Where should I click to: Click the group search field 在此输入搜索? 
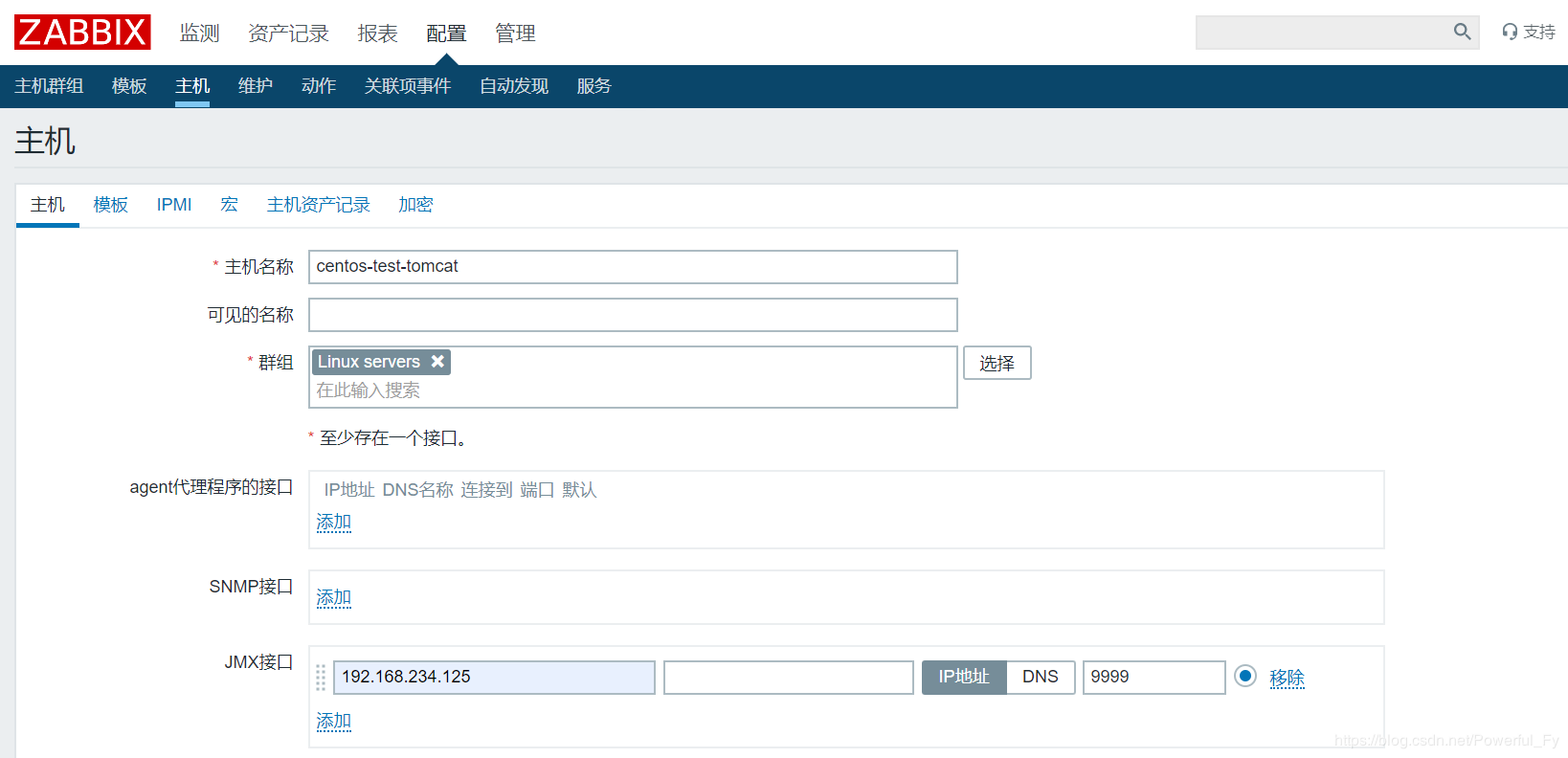coord(633,390)
